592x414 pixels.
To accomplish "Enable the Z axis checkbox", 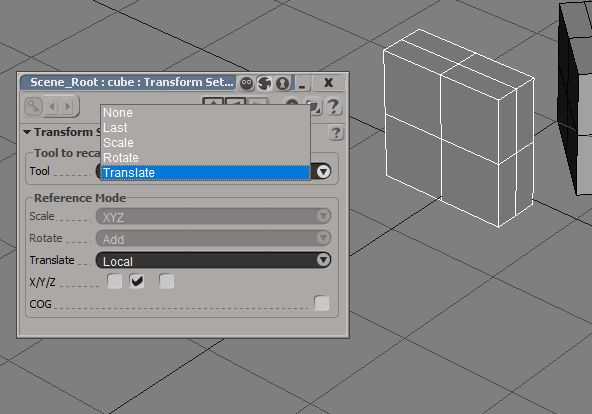I will [x=166, y=282].
